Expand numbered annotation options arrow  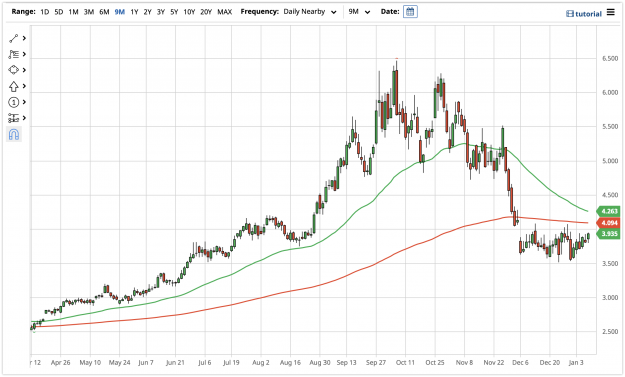(24, 102)
